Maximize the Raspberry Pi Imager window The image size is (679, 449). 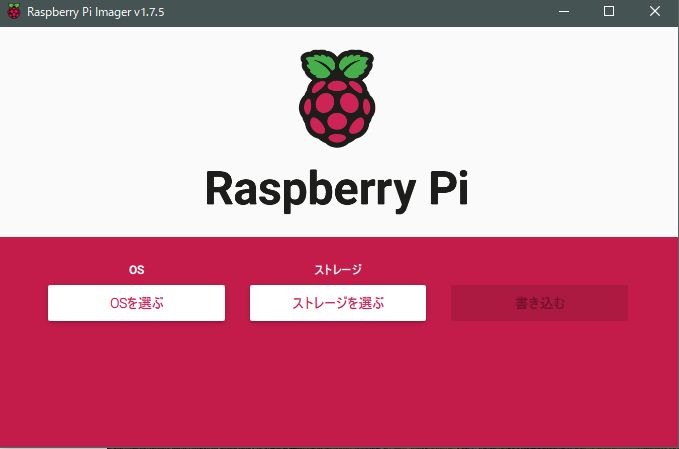609,12
